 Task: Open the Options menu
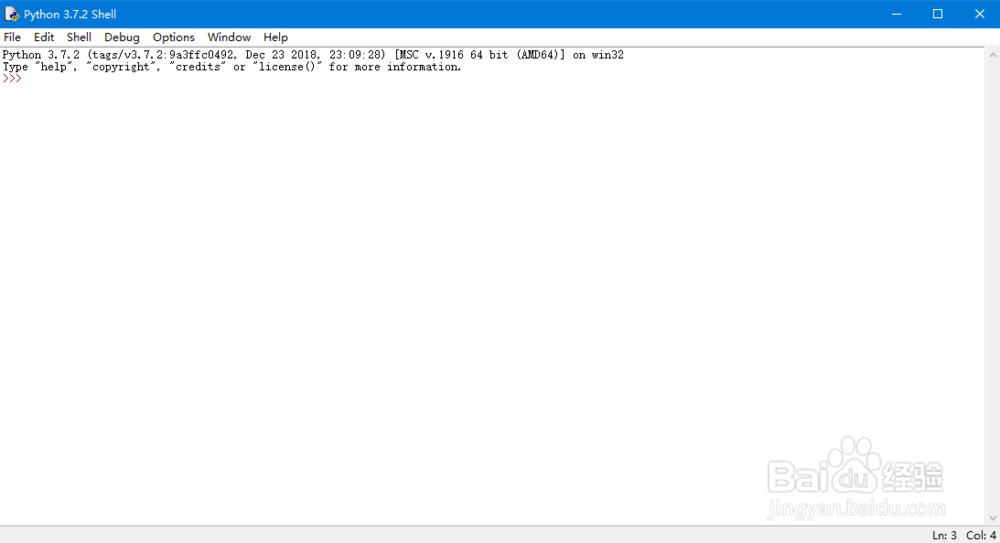[x=173, y=37]
